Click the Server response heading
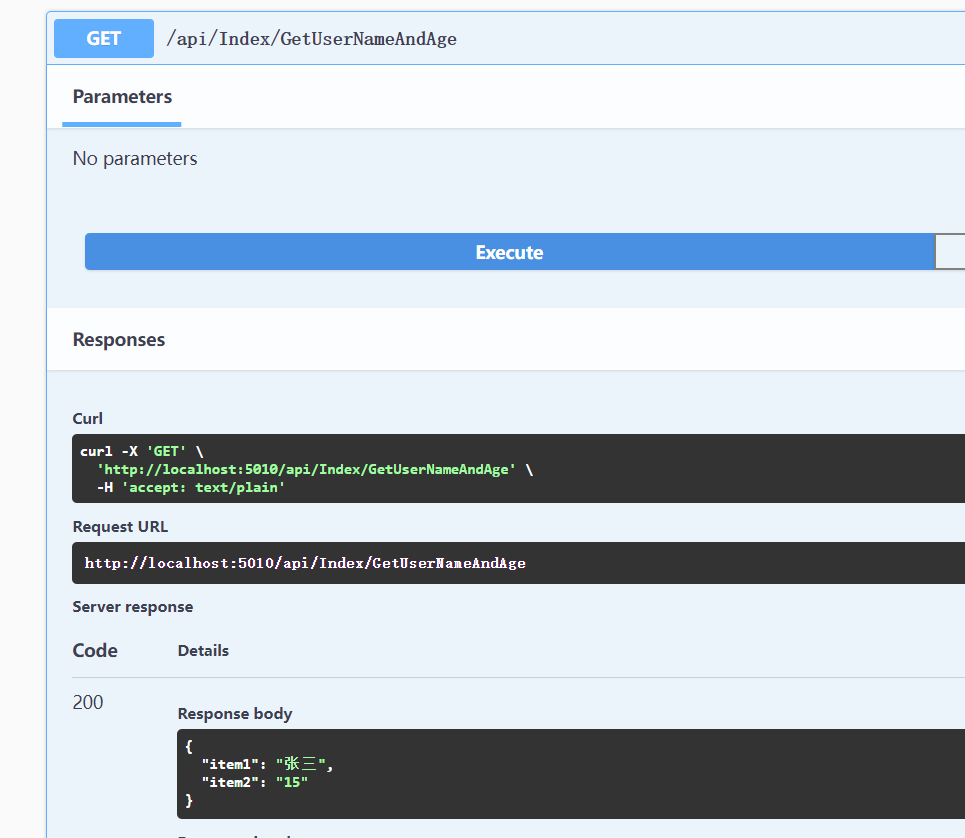Viewport: 965px width, 838px height. pyautogui.click(x=133, y=606)
